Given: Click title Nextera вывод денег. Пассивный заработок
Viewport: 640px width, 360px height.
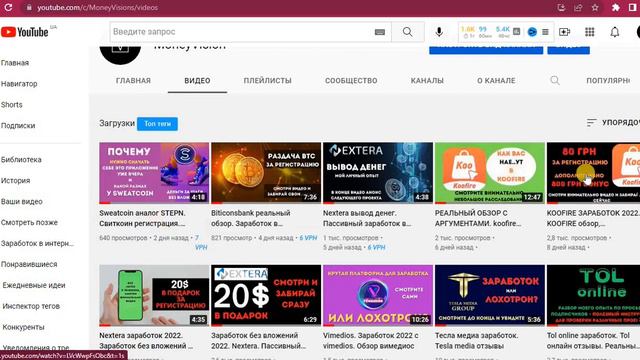Looking at the screenshot, I should 367,218.
